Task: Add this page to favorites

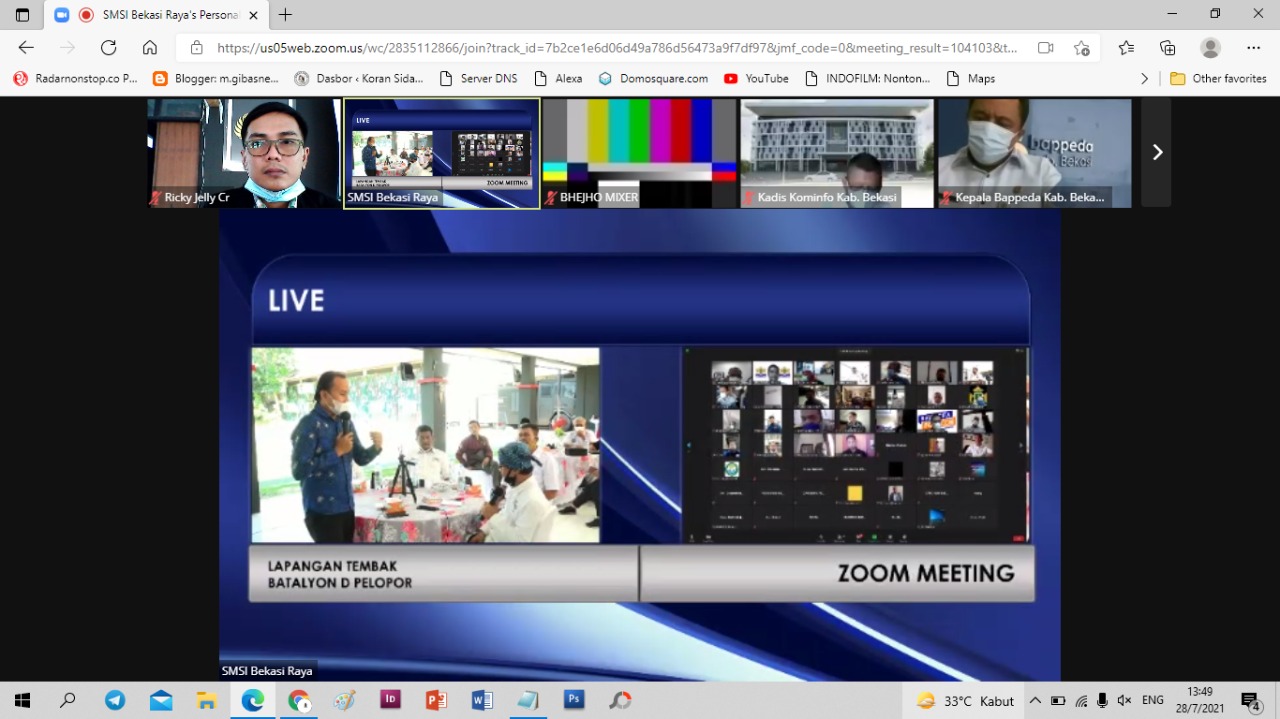Action: coord(1081,48)
